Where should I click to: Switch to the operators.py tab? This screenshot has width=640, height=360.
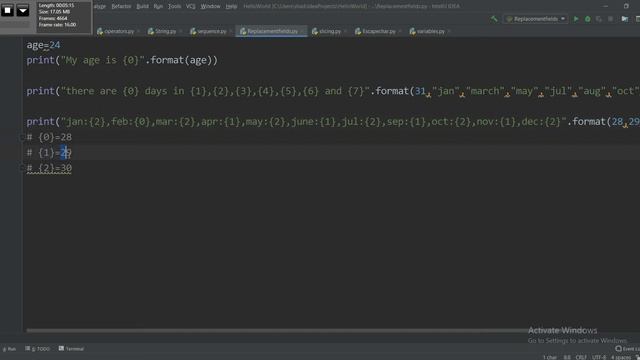119,31
